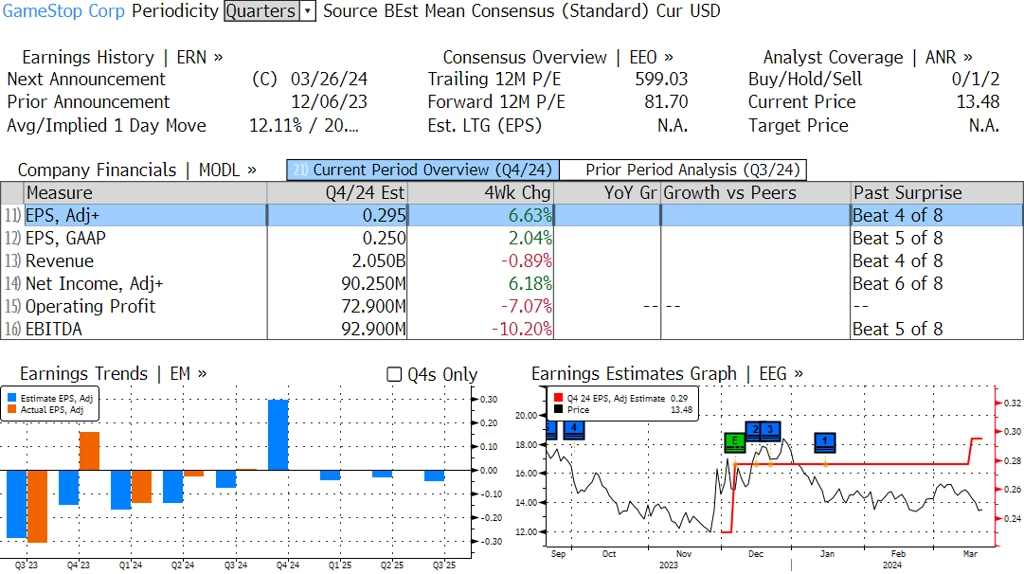This screenshot has height=574, width=1024.
Task: Switch to Current Period Overview (Q4/24) tab
Action: 423,170
